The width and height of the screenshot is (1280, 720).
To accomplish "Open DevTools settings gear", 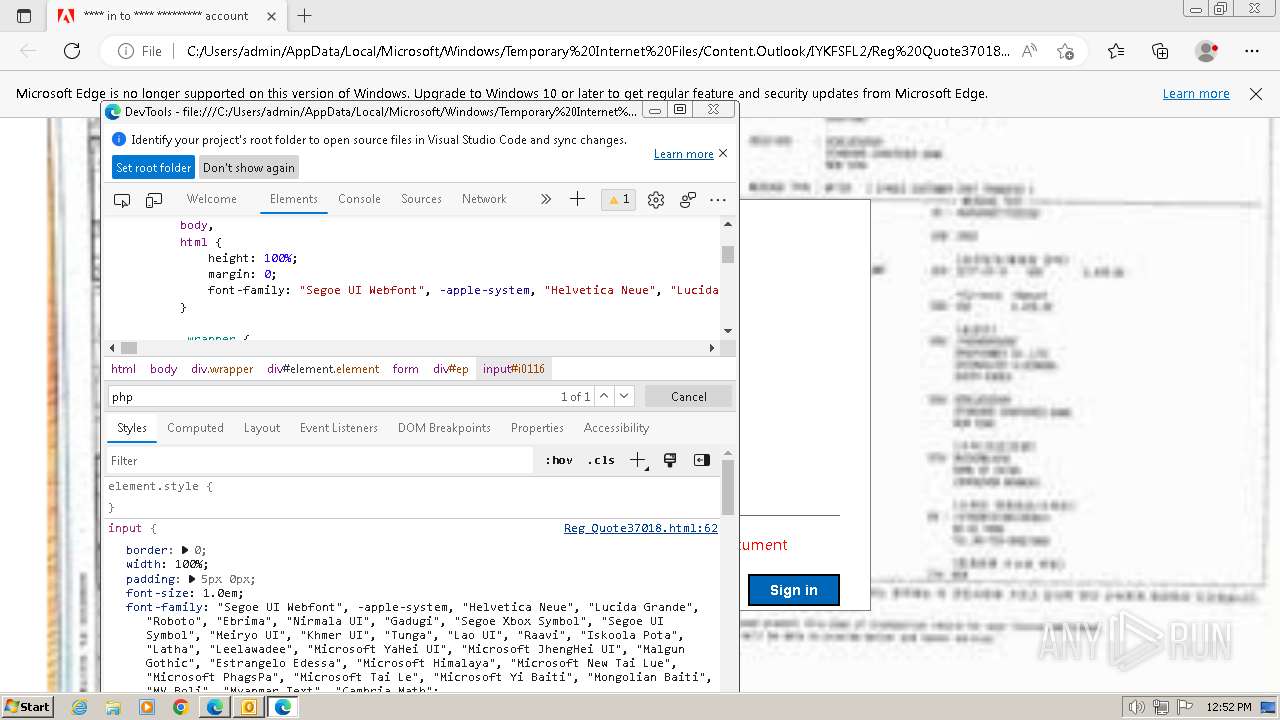I will tap(656, 199).
